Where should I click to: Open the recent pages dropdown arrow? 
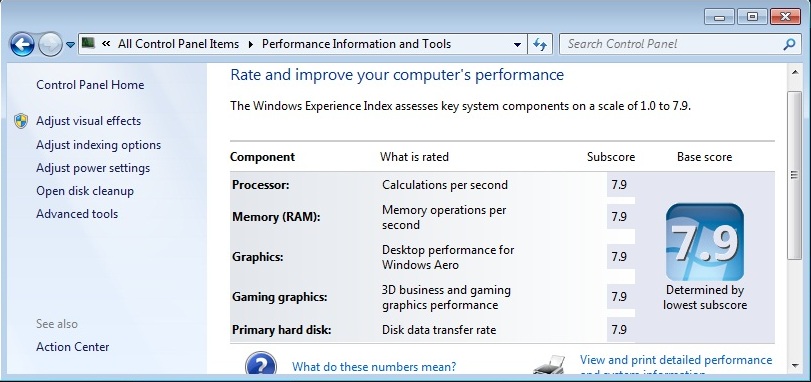[70, 45]
